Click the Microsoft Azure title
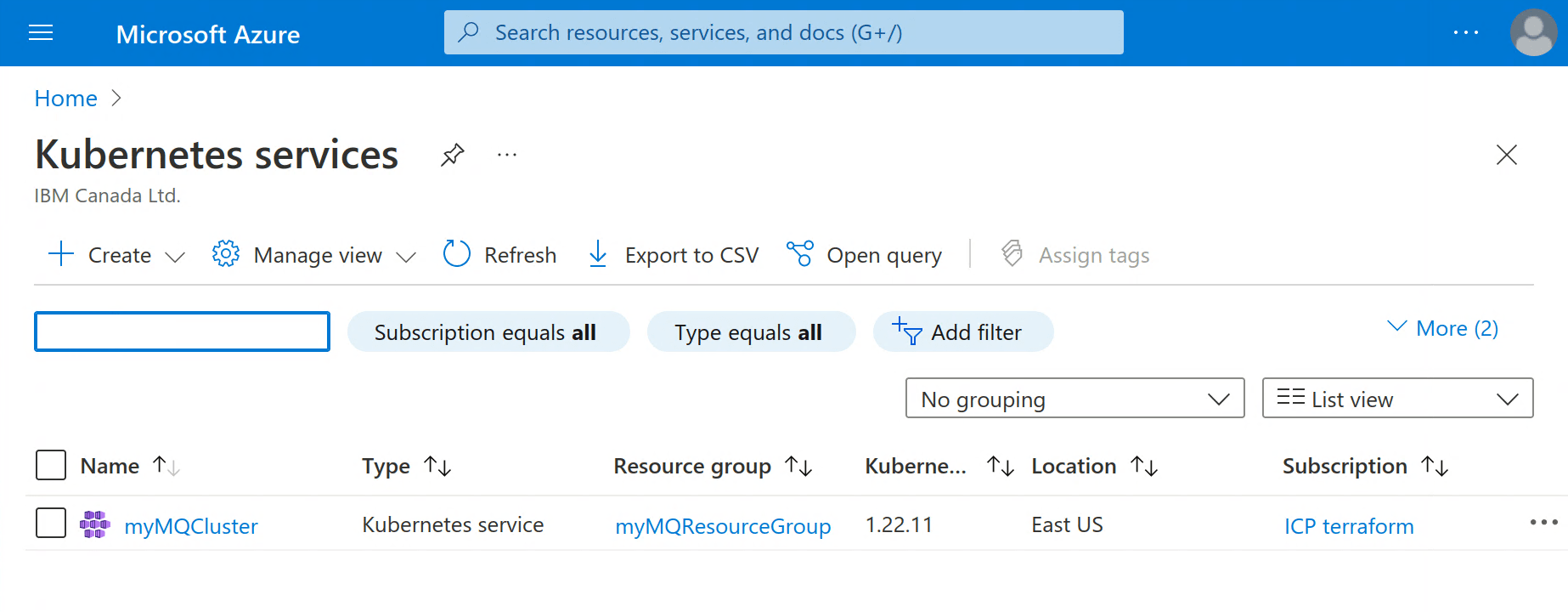Screen dimensions: 1568x612 click(x=208, y=34)
